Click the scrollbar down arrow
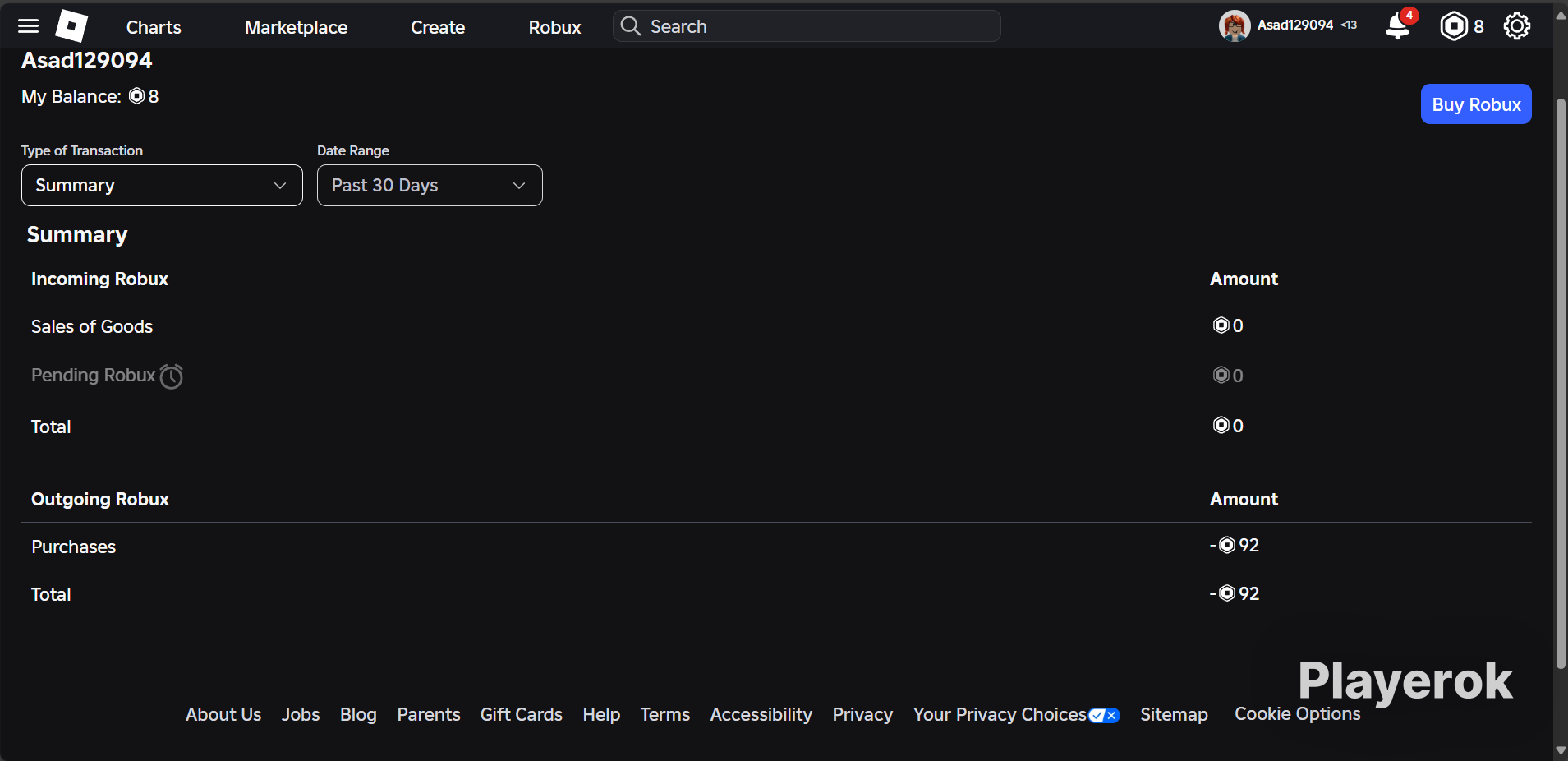 tap(1561, 750)
